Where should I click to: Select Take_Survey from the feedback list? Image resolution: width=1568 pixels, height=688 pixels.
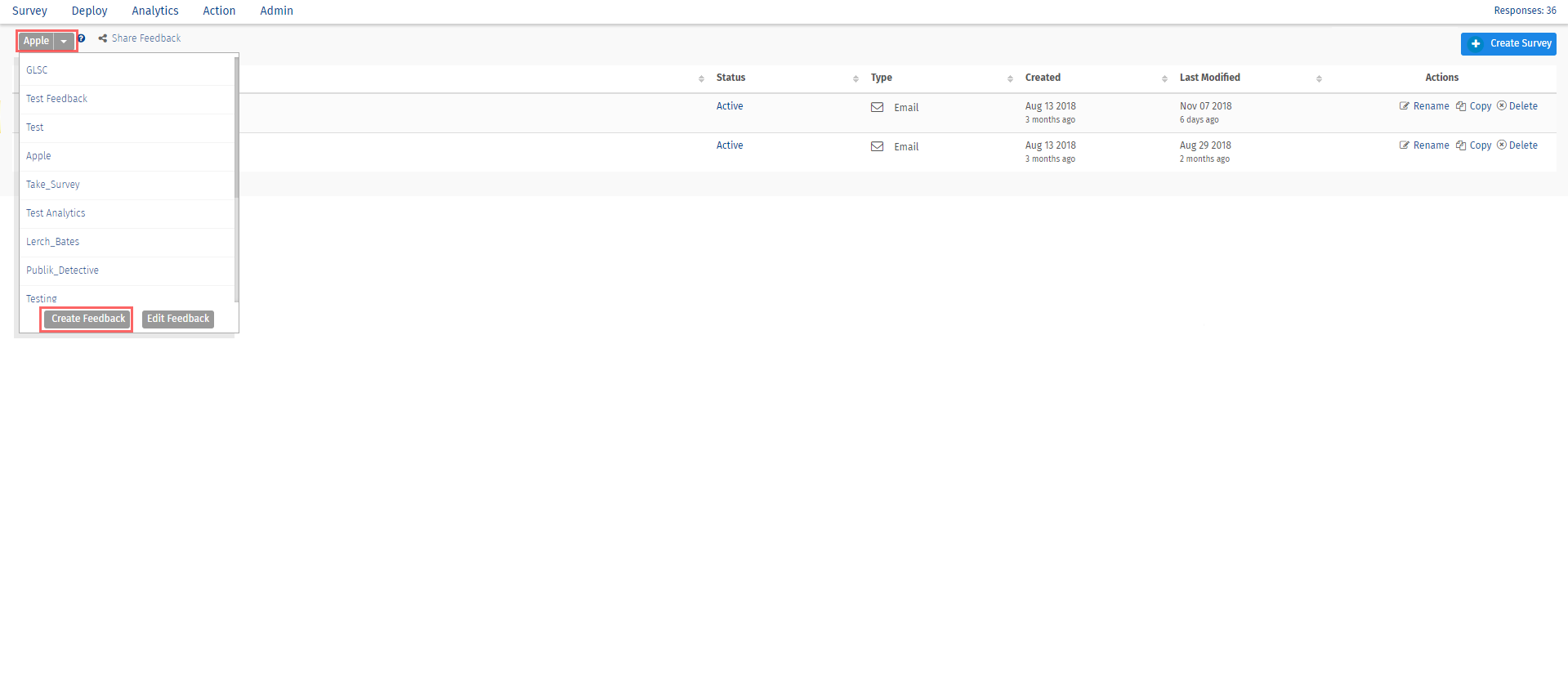[127, 185]
